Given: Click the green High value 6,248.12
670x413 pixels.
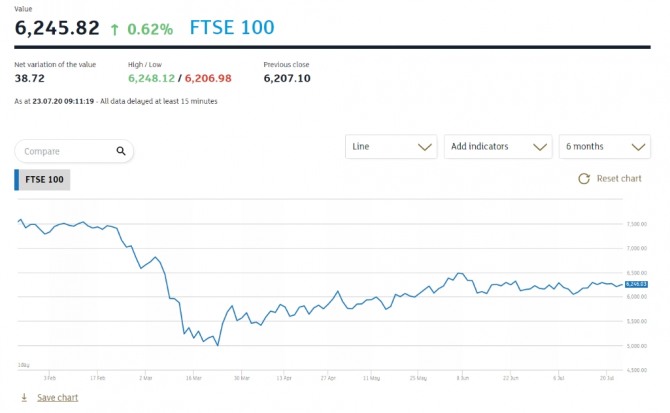Looking at the screenshot, I should (151, 78).
